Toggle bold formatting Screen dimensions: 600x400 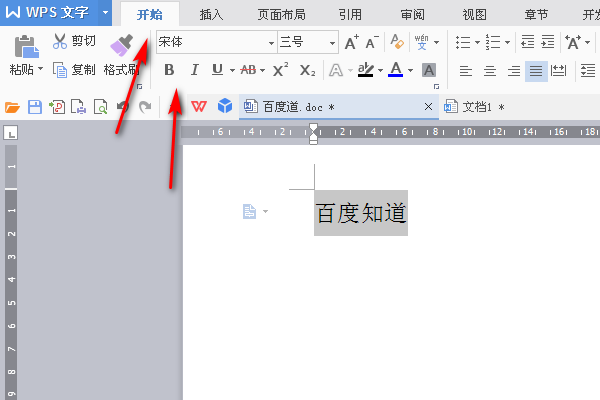tap(169, 70)
